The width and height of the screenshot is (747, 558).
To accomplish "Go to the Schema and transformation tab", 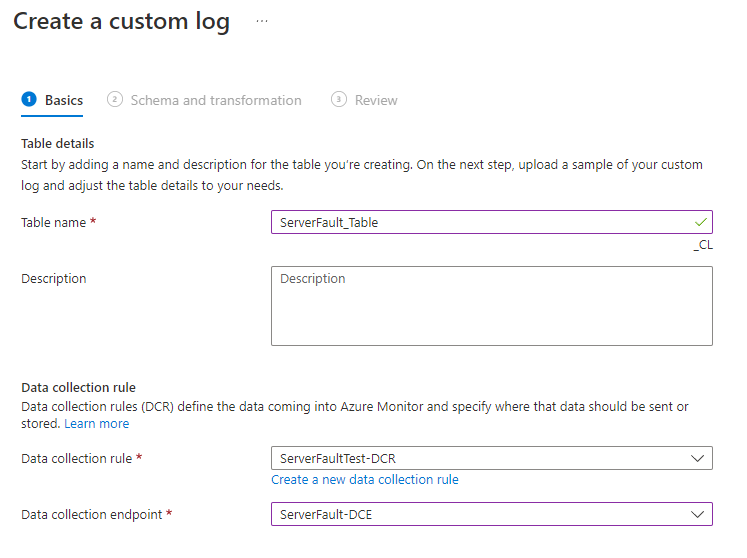I will click(216, 100).
